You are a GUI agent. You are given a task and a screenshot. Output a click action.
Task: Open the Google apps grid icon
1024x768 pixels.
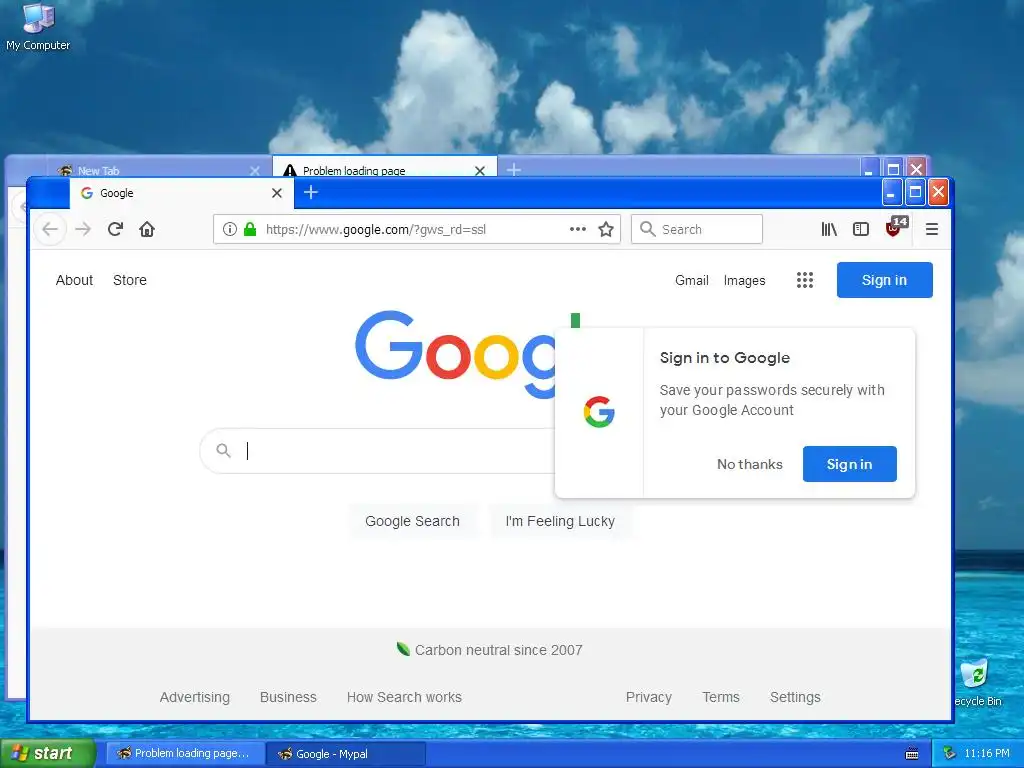pos(805,280)
